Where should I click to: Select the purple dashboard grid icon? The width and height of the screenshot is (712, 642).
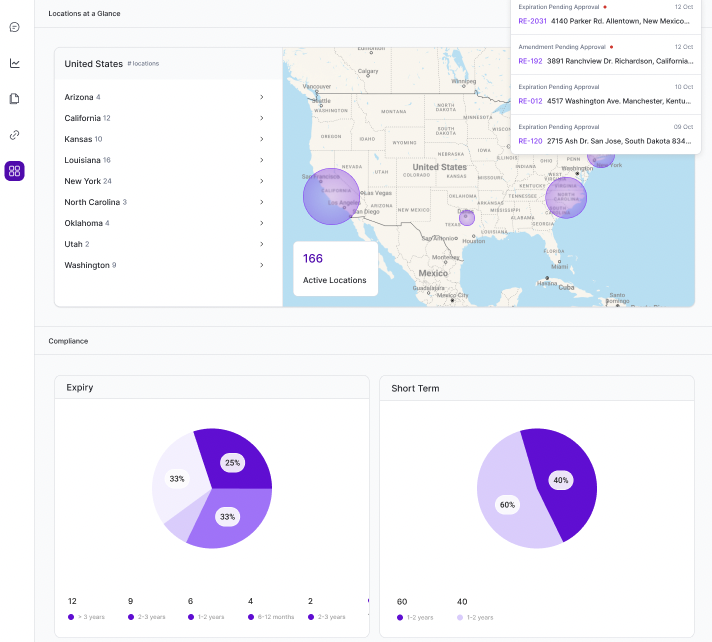click(x=14, y=171)
